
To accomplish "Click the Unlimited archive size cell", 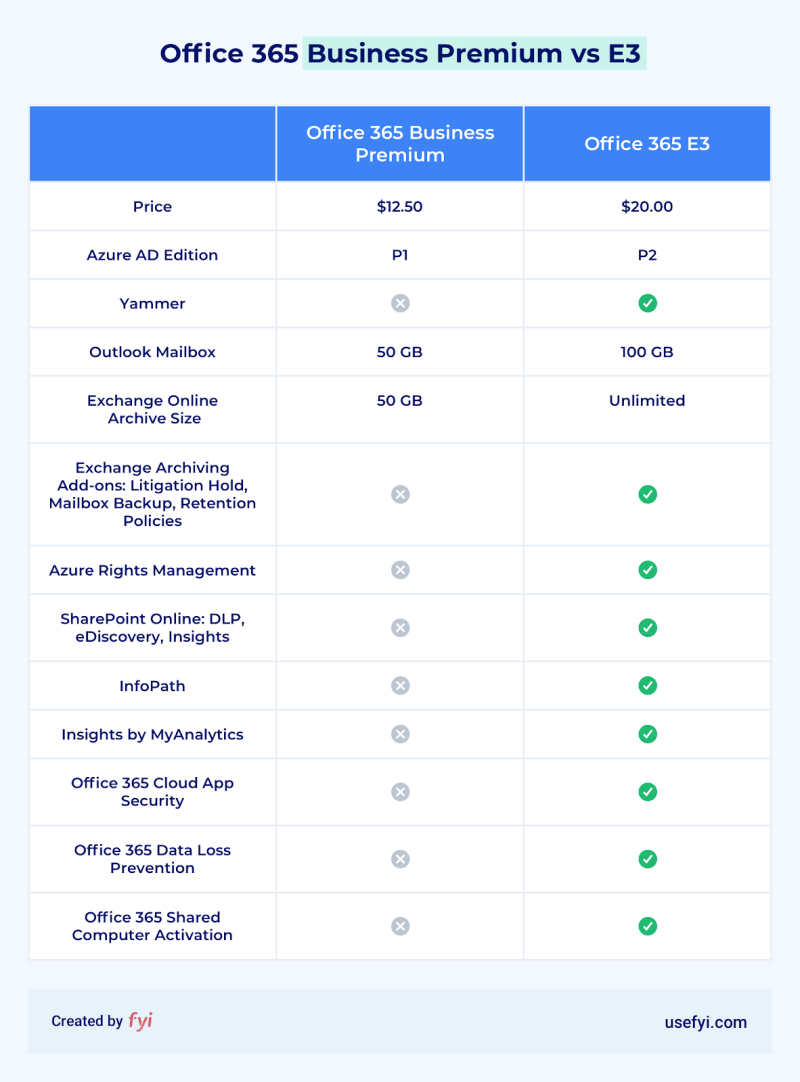I will click(647, 409).
